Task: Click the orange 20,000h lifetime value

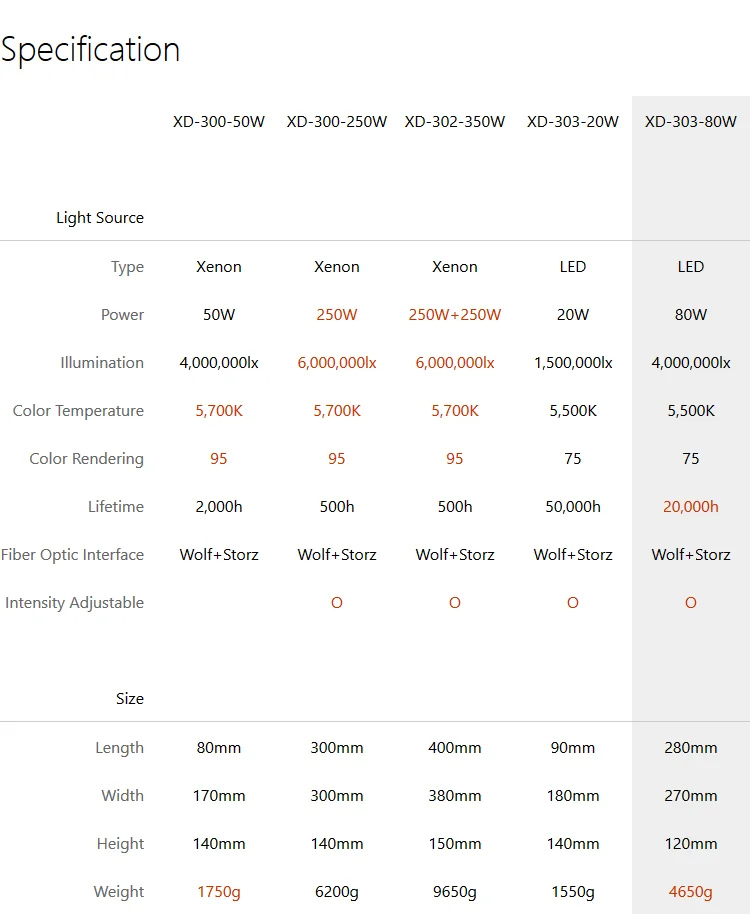Action: pos(691,507)
